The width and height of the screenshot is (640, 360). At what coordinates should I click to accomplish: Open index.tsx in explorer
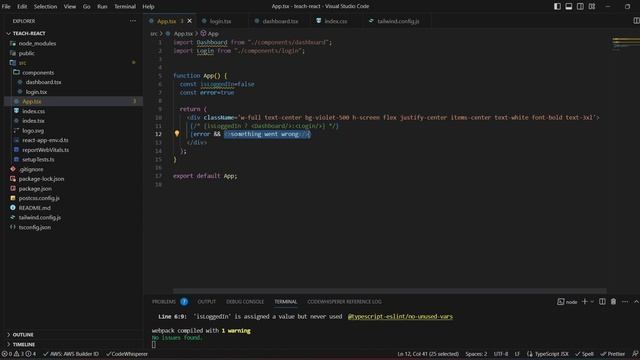[33, 121]
